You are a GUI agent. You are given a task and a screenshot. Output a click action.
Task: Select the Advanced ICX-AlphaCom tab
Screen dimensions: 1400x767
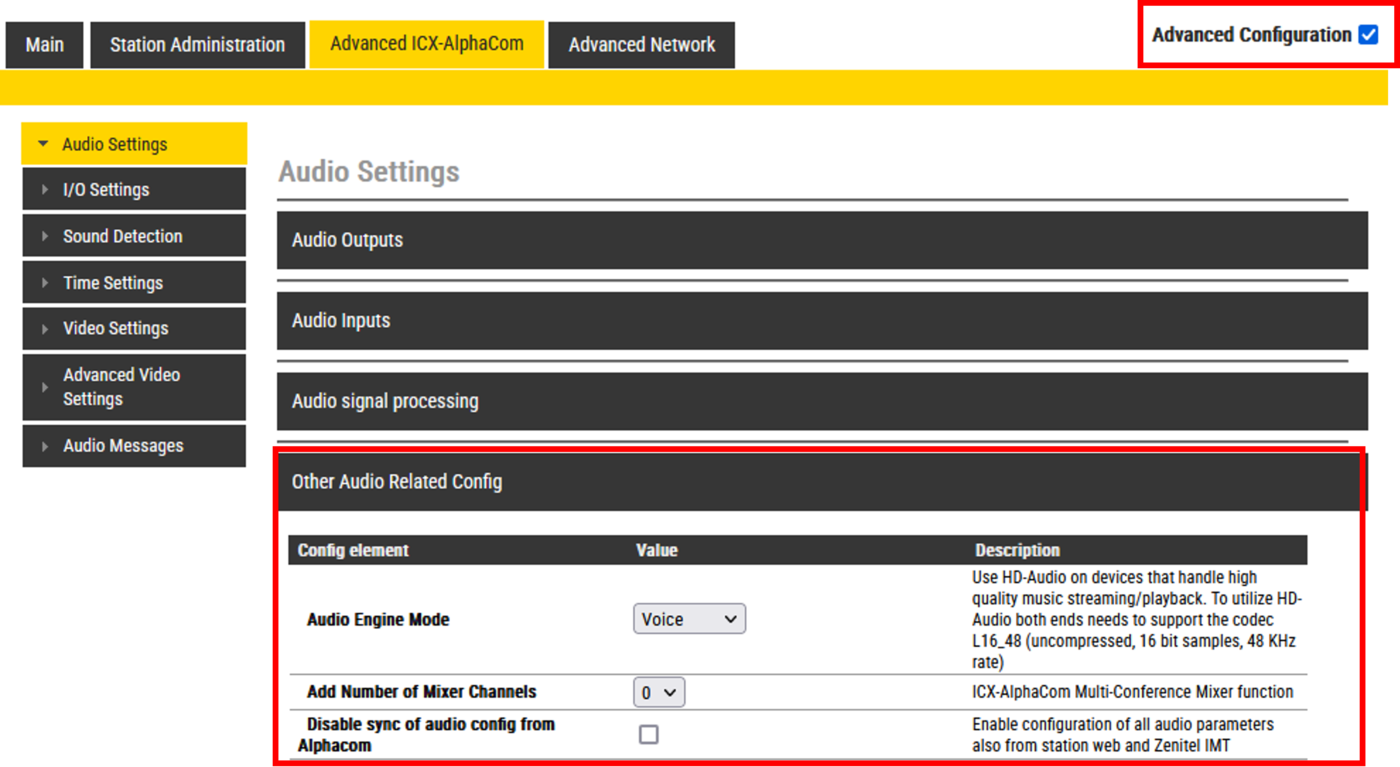[x=426, y=44]
